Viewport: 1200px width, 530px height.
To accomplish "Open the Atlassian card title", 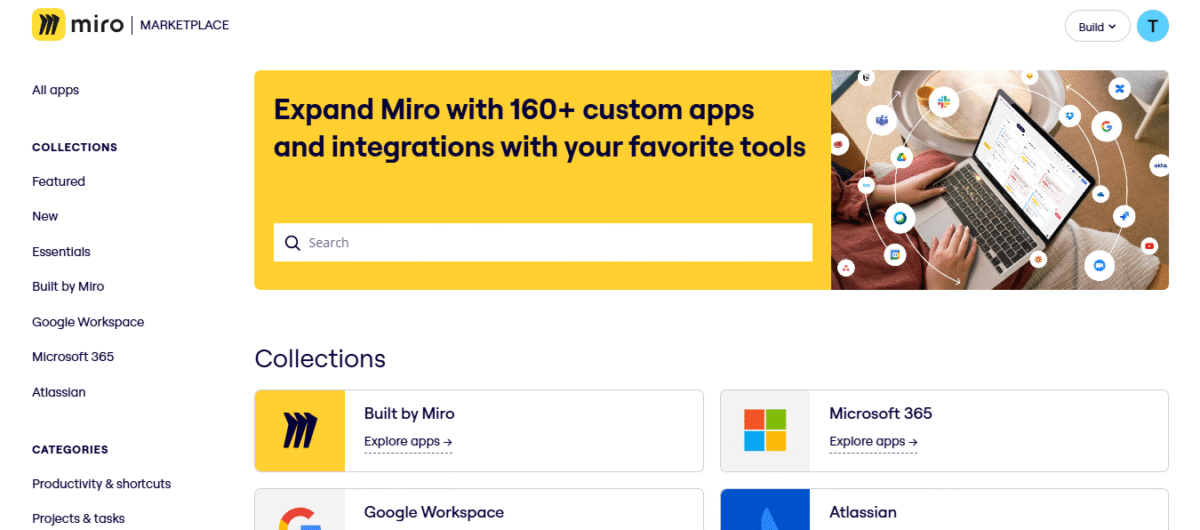I will click(863, 512).
